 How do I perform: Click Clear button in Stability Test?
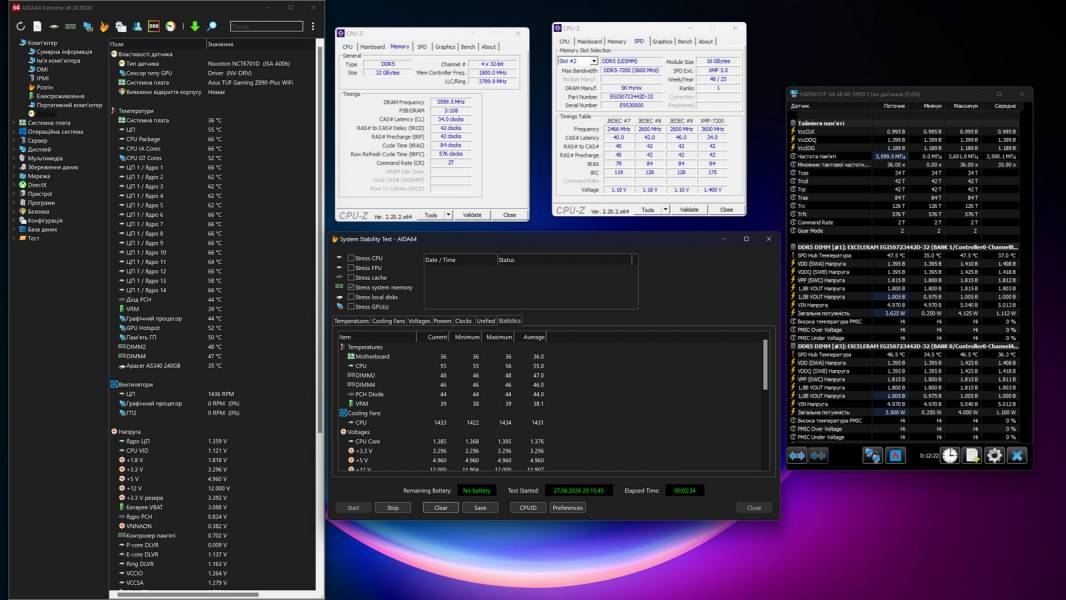click(441, 508)
